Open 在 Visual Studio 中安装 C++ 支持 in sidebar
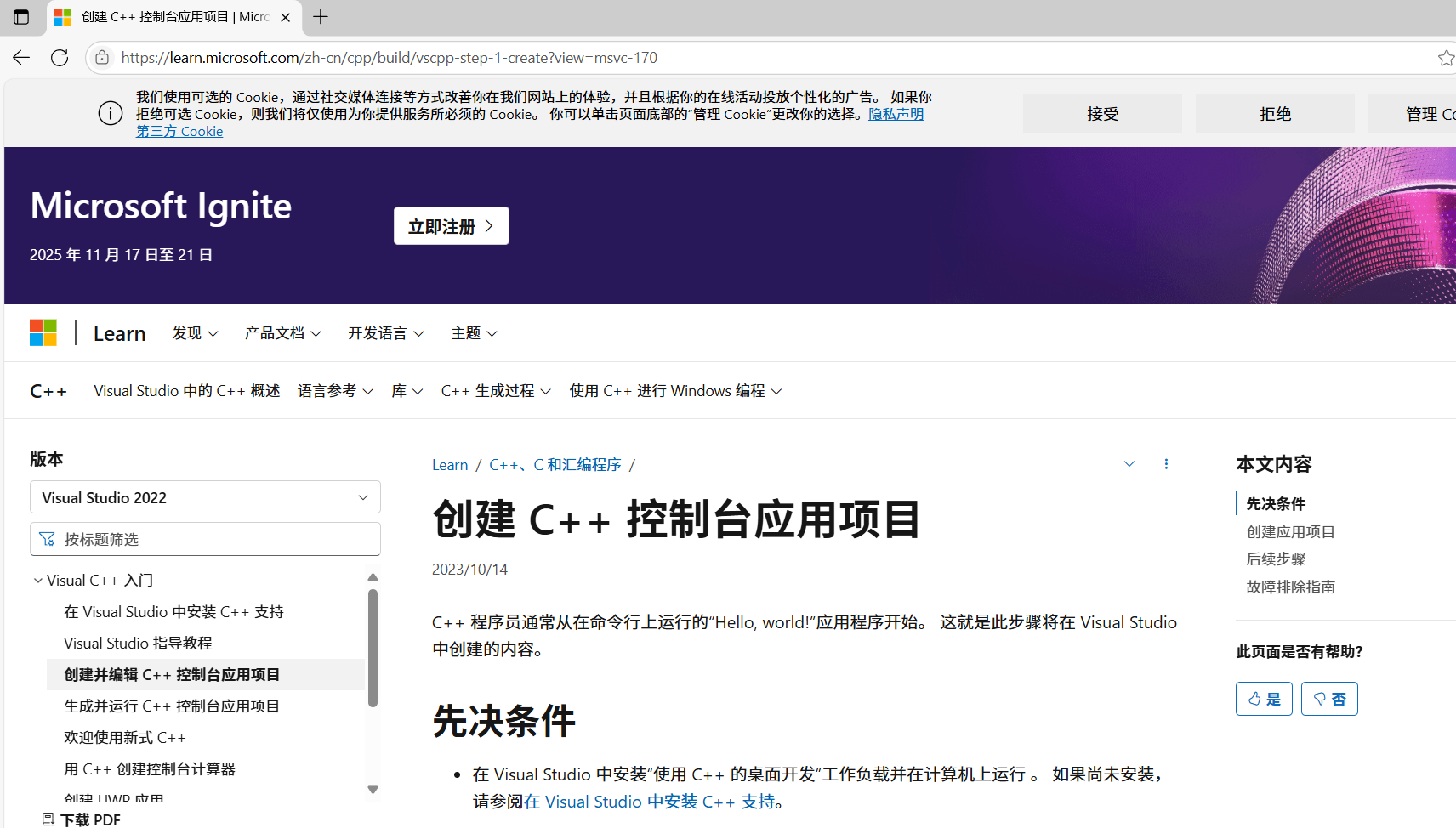The image size is (1456, 828). pyautogui.click(x=173, y=612)
